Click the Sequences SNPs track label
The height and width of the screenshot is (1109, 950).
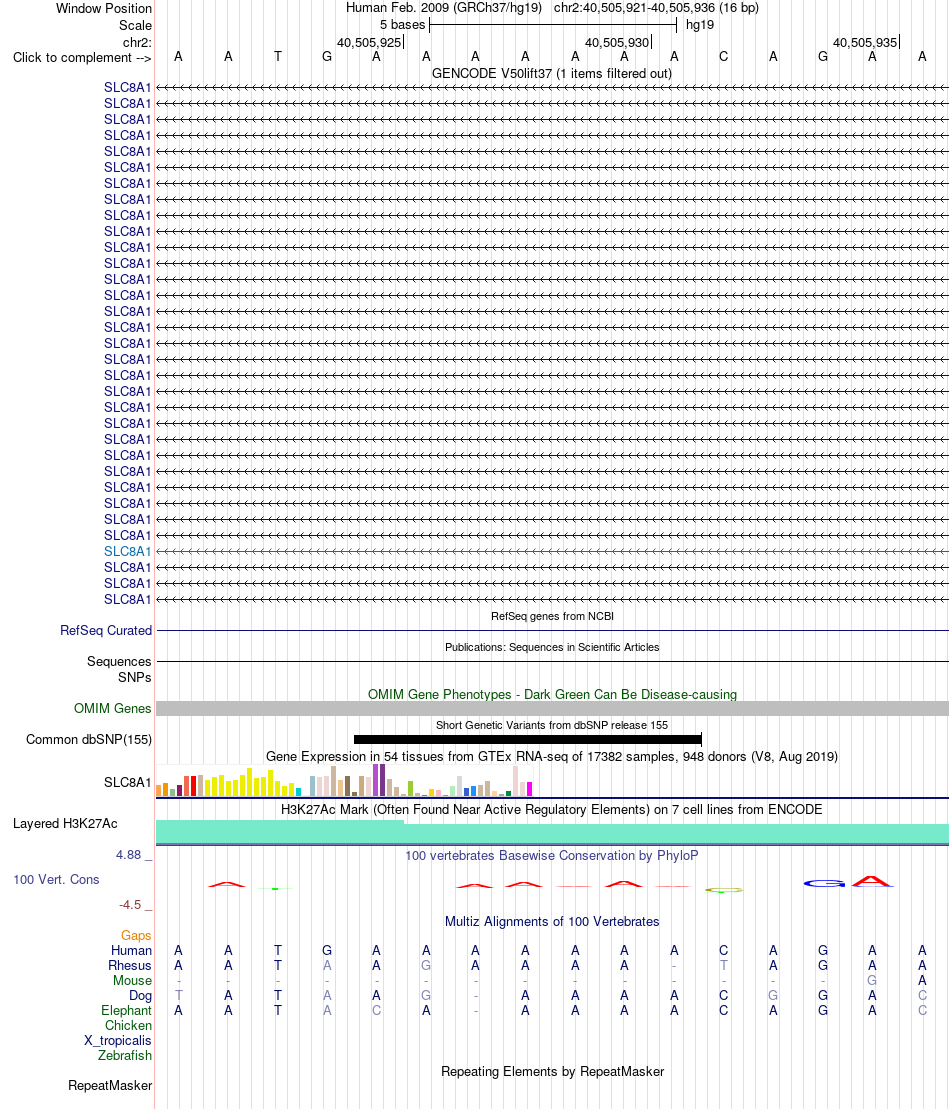click(119, 669)
